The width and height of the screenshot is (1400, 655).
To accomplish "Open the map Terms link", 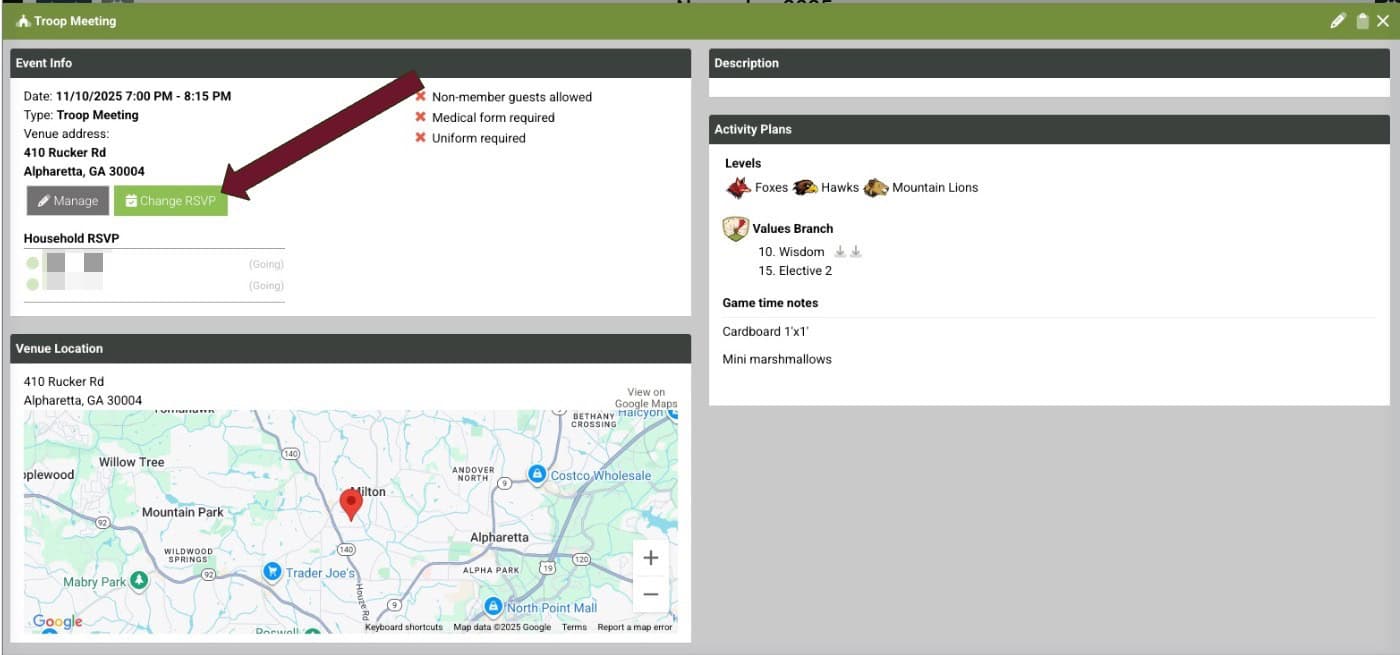I will click(574, 627).
